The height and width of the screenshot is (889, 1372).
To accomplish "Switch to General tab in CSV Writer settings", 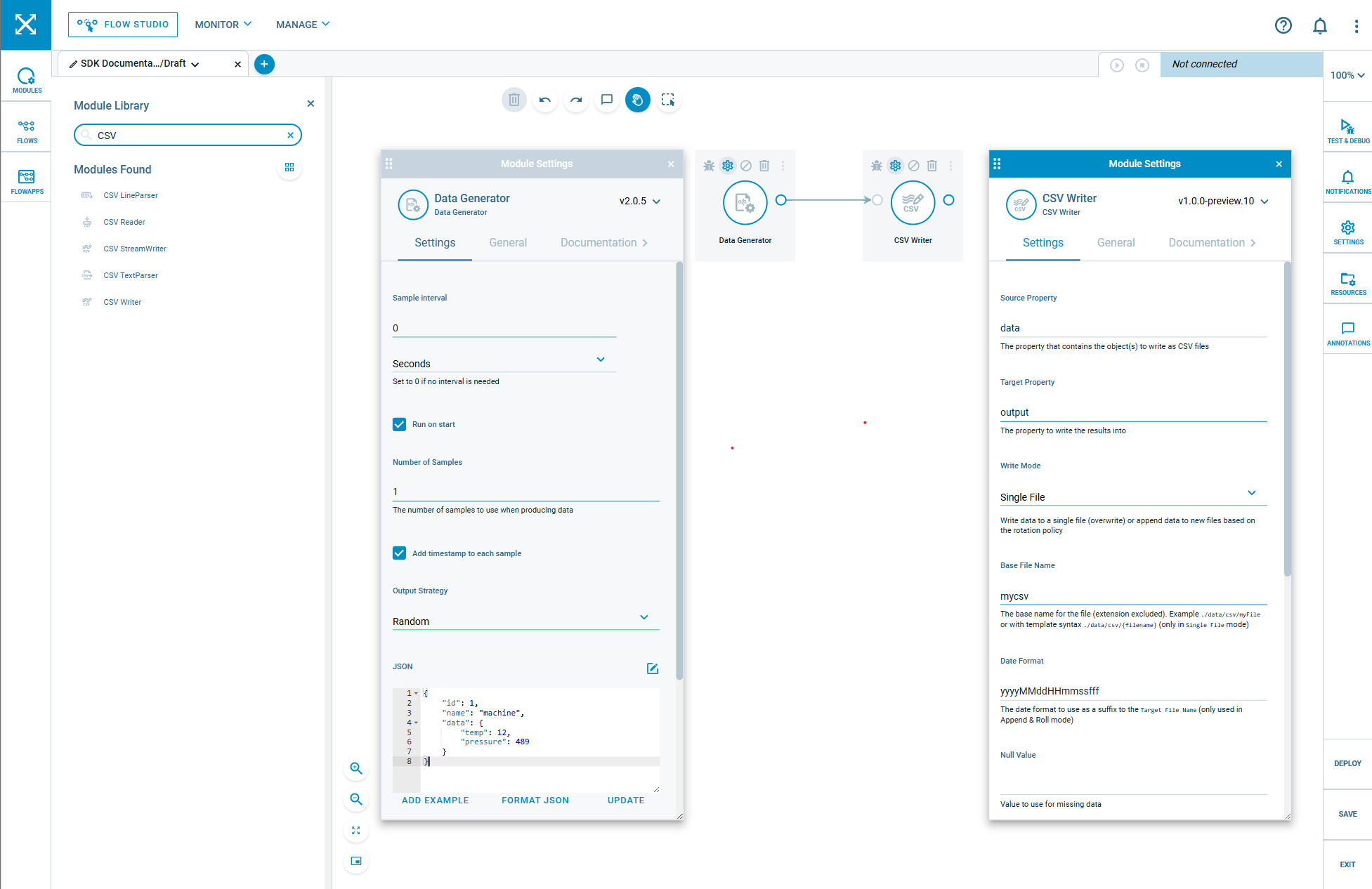I will point(1116,242).
